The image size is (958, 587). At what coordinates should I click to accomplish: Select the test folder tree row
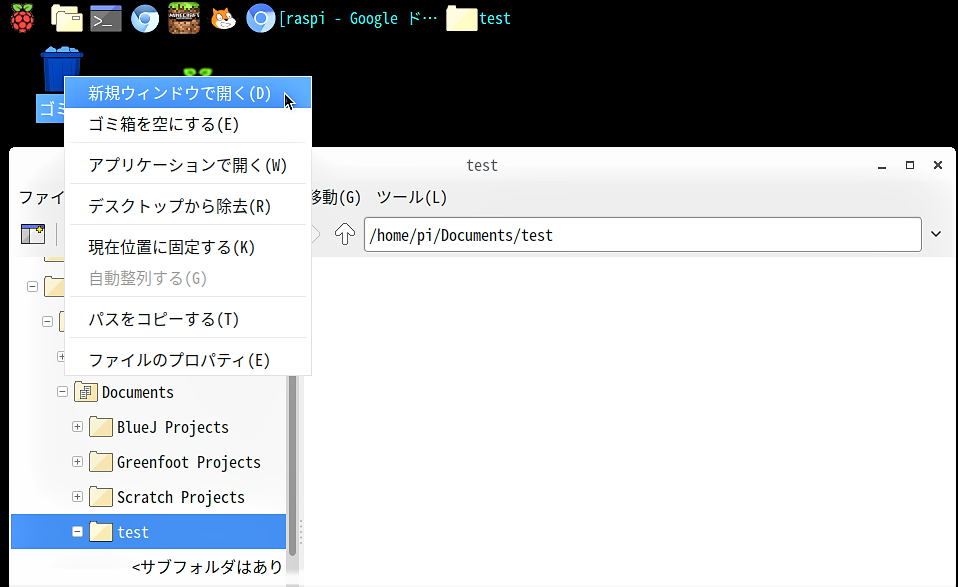pos(148,531)
